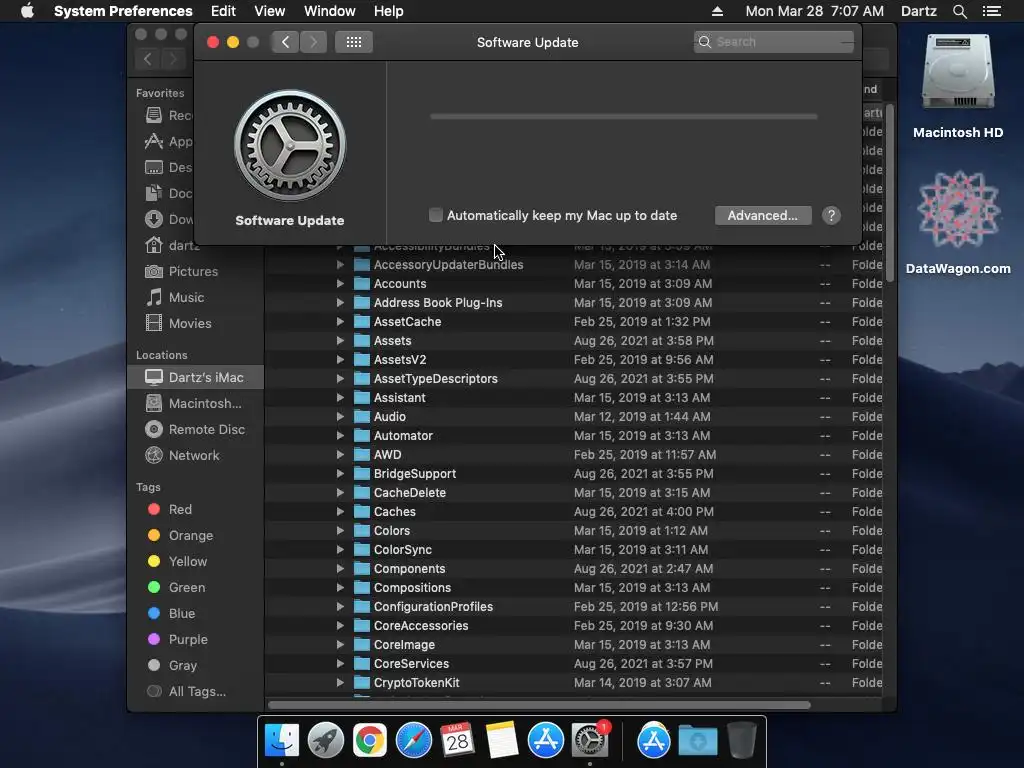The height and width of the screenshot is (768, 1024).
Task: Select Pictures in Finder sidebar
Action: click(193, 271)
